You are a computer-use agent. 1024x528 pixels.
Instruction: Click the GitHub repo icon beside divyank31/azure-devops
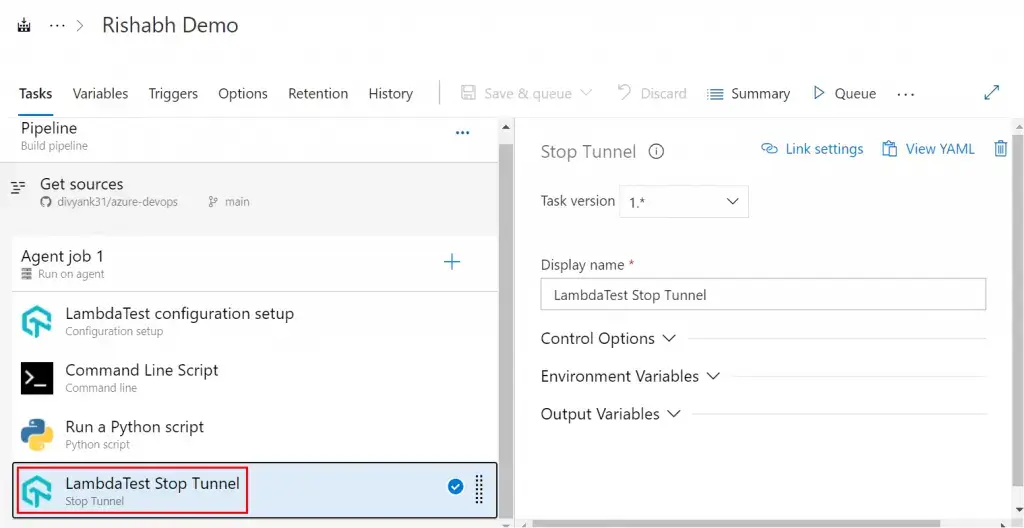[x=45, y=202]
